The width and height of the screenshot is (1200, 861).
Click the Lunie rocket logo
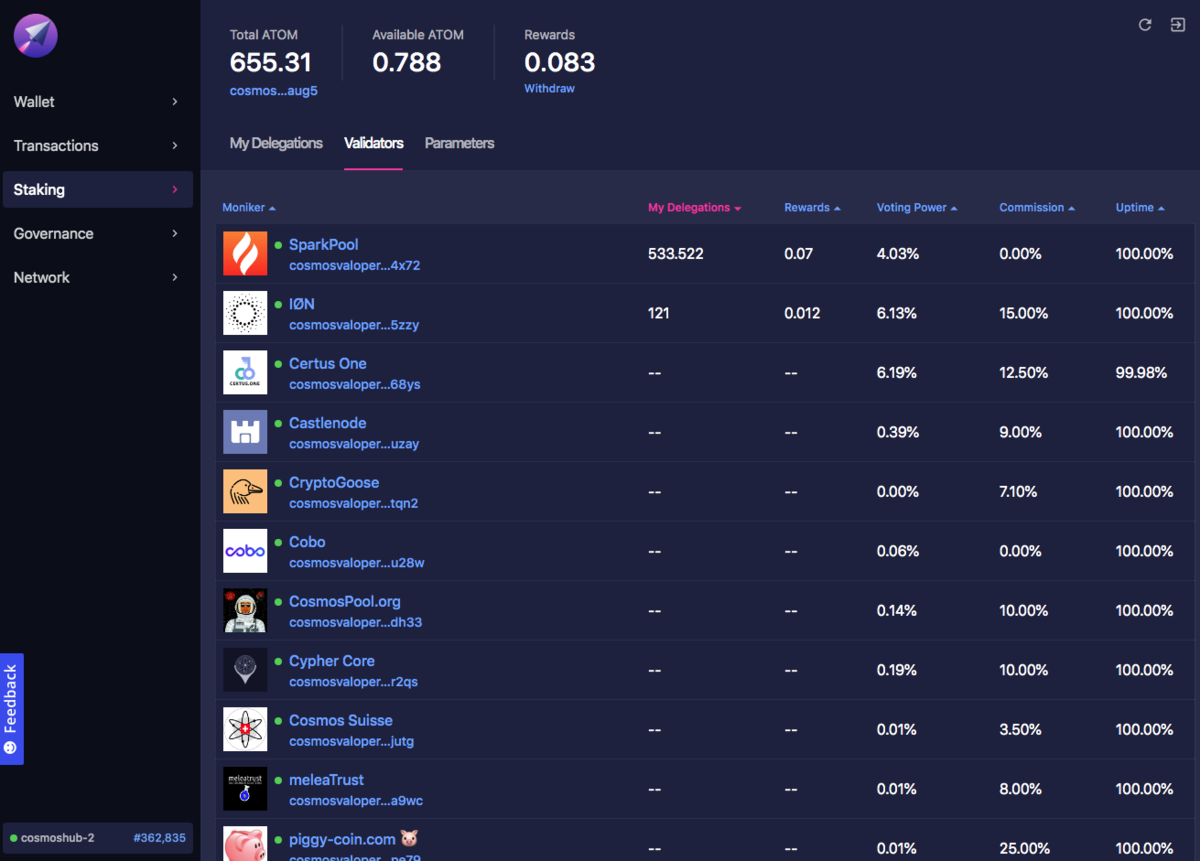pyautogui.click(x=36, y=36)
